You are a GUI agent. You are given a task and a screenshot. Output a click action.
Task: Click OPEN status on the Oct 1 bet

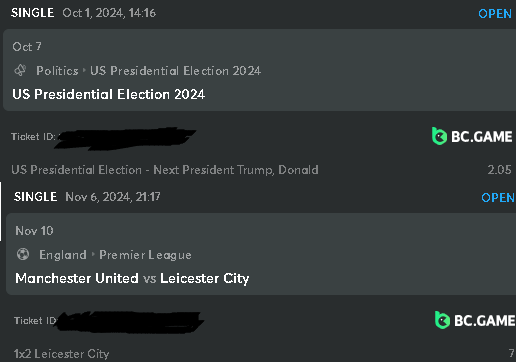click(495, 14)
